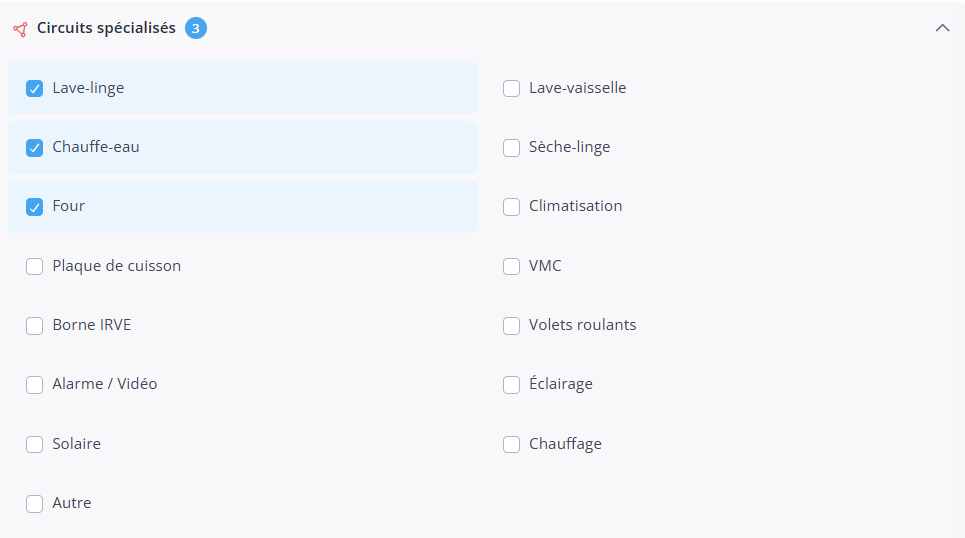Image resolution: width=965 pixels, height=538 pixels.
Task: Check the Alarme / Vidéo option
Action: click(34, 385)
